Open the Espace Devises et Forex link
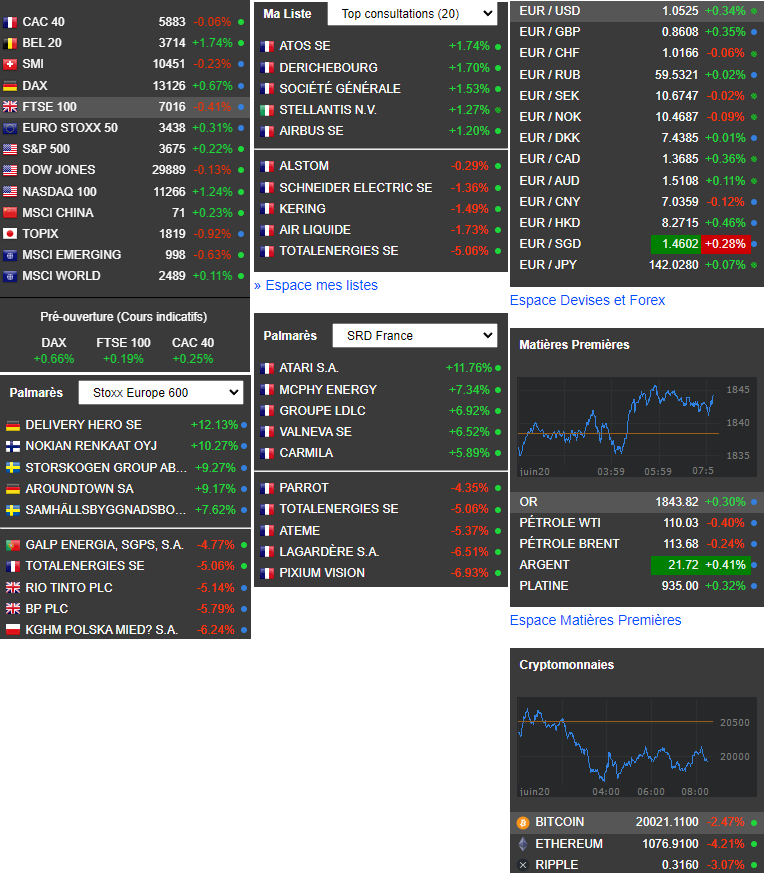The width and height of the screenshot is (765, 873). tap(587, 301)
